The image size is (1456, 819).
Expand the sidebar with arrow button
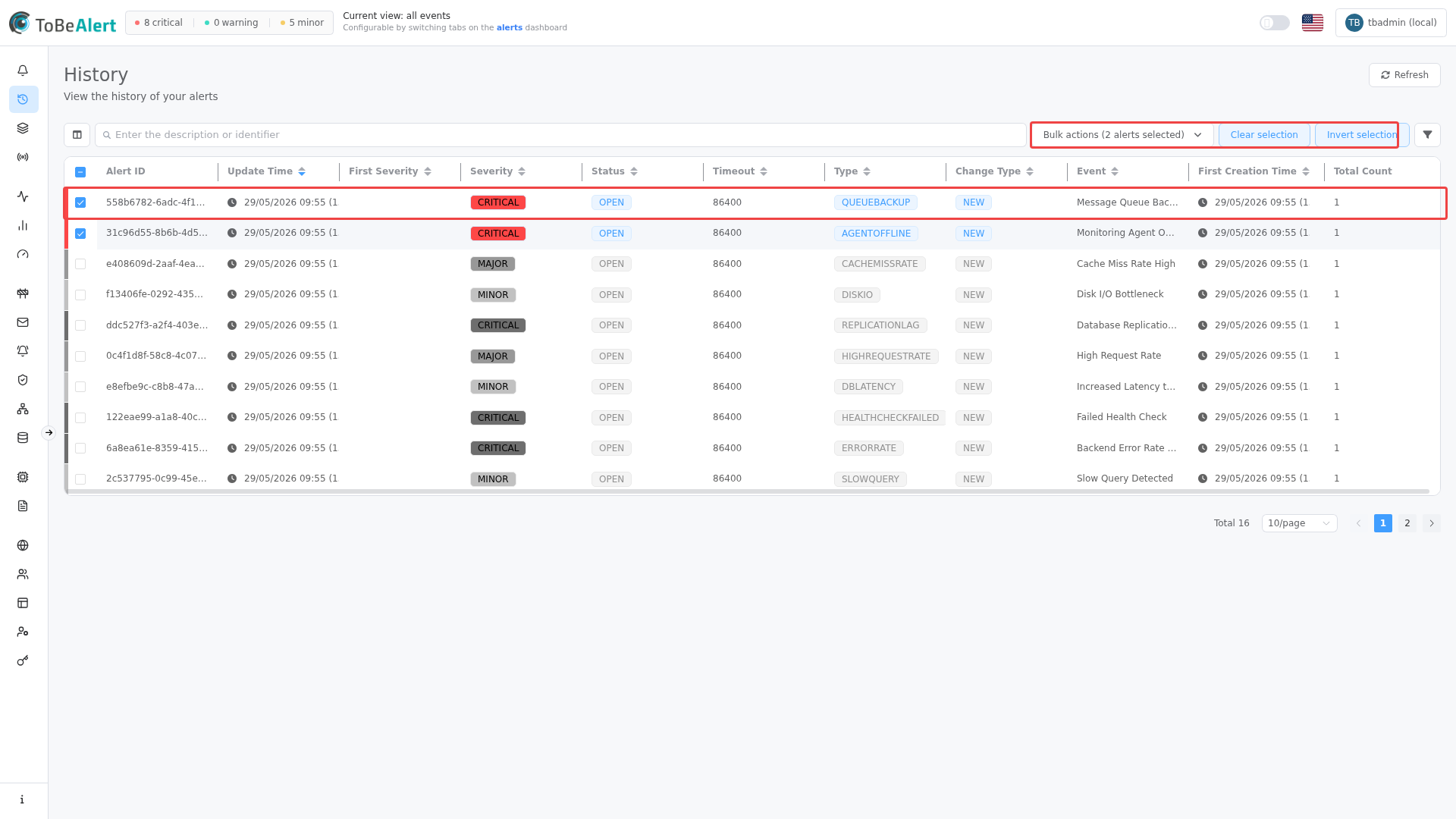(49, 433)
